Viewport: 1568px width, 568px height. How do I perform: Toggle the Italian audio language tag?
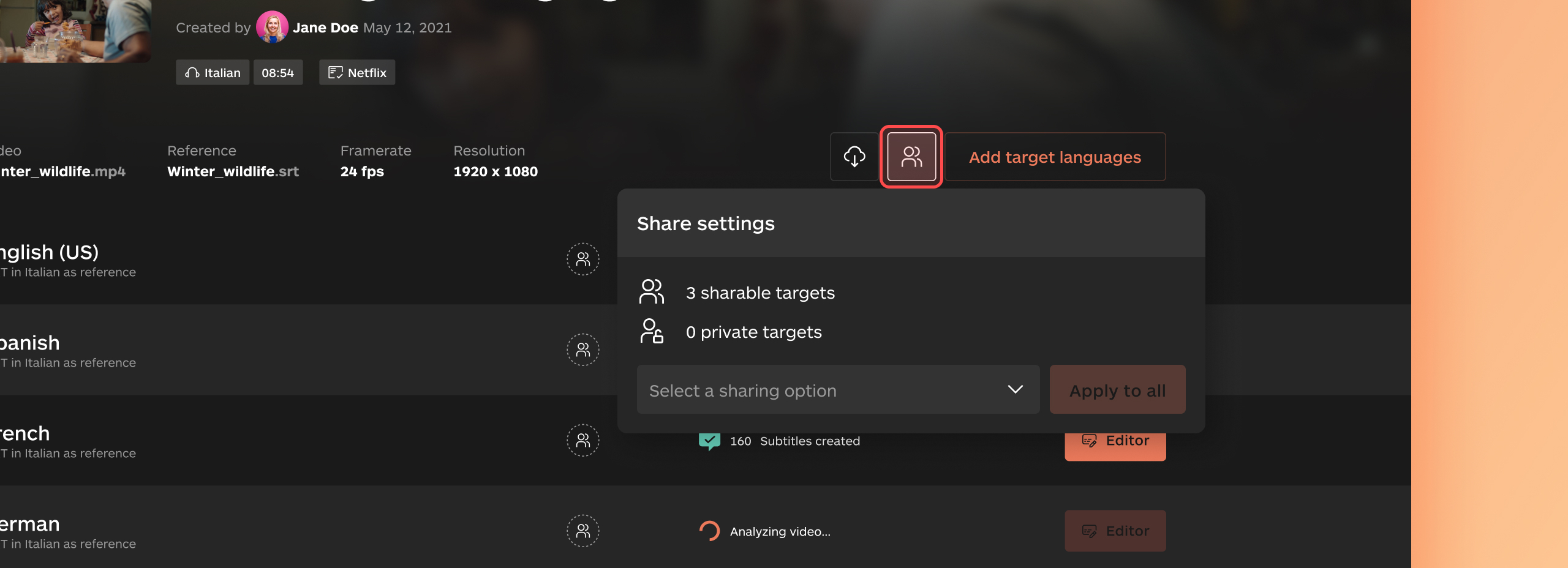[212, 72]
